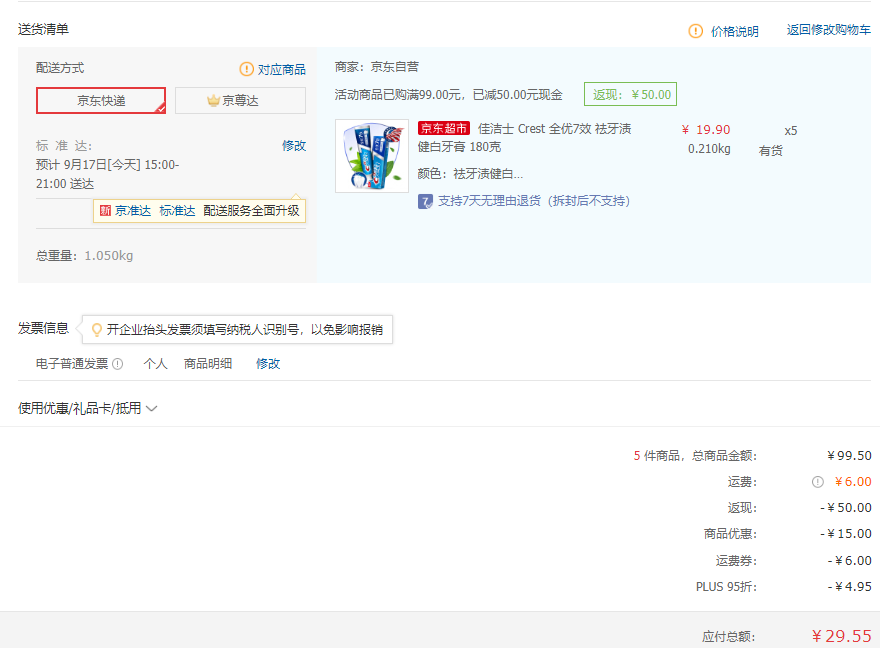Click the 返现 -¥50.00 summary amount
The image size is (880, 648).
click(x=846, y=508)
